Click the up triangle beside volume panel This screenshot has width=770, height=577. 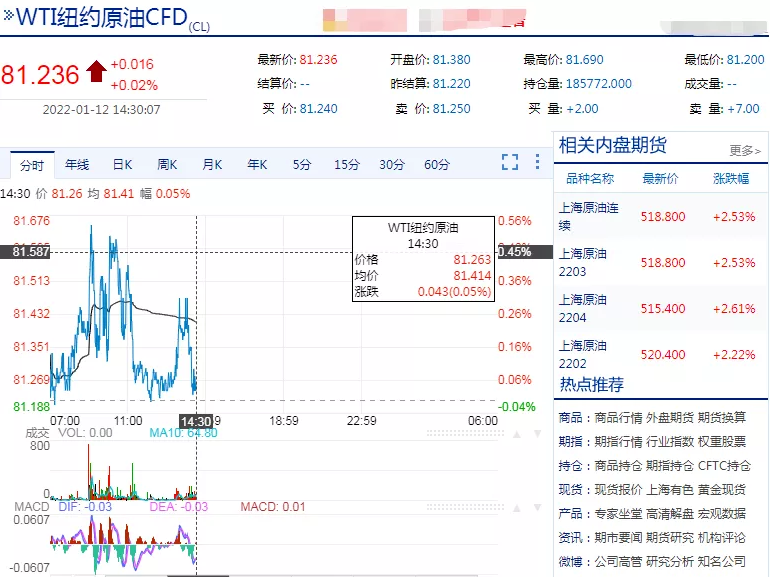coord(517,434)
